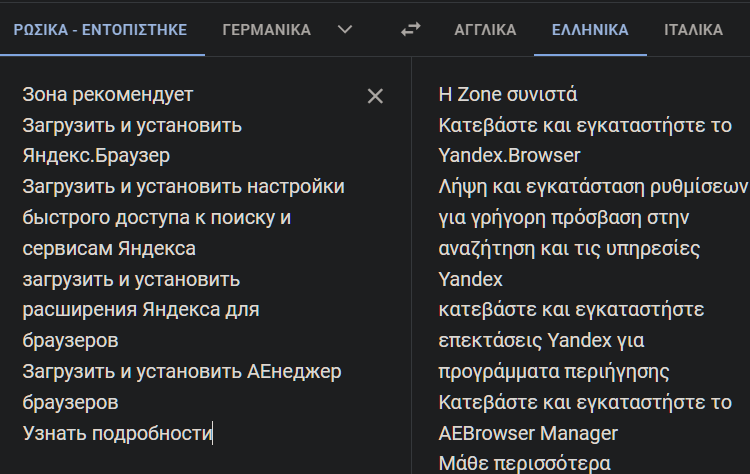Switch target language to ΙΤΑΛΙΚΑ
Image resolution: width=750 pixels, height=474 pixels.
tap(693, 30)
